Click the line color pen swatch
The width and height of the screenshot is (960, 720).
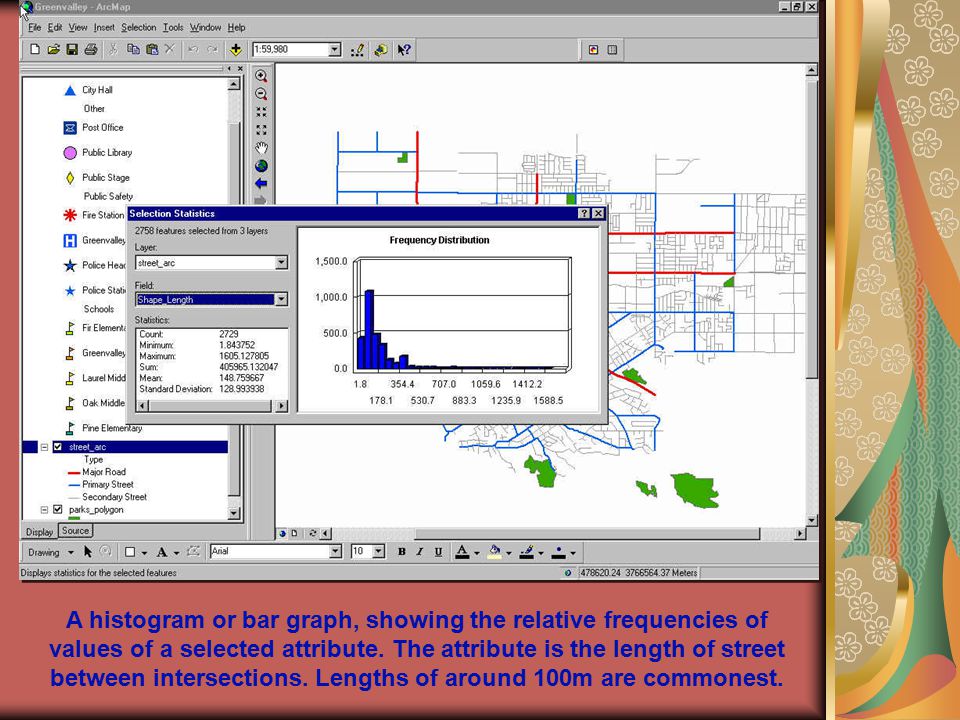(x=527, y=552)
